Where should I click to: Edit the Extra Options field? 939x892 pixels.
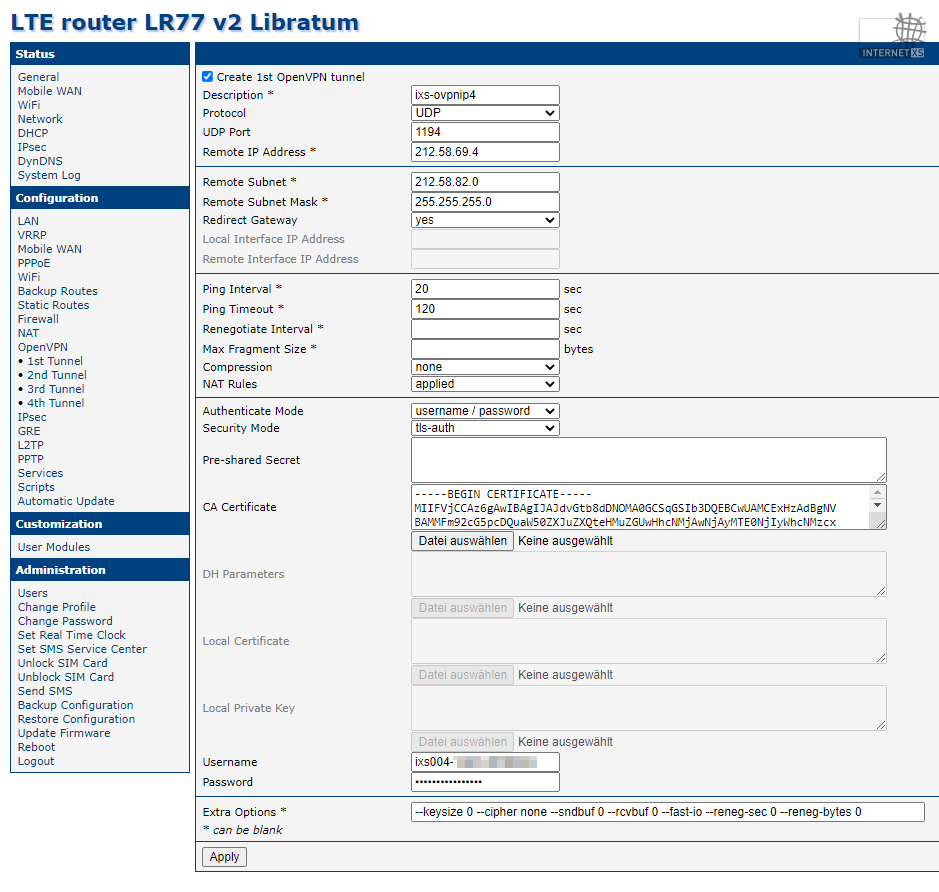pyautogui.click(x=668, y=812)
